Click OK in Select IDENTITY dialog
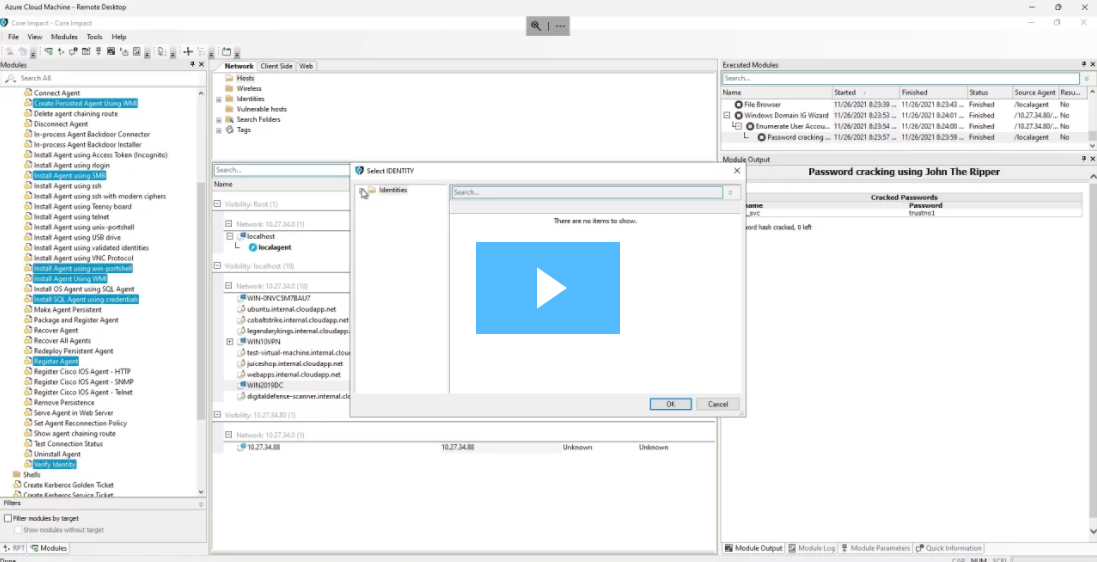The height and width of the screenshot is (562, 1097). coord(670,404)
